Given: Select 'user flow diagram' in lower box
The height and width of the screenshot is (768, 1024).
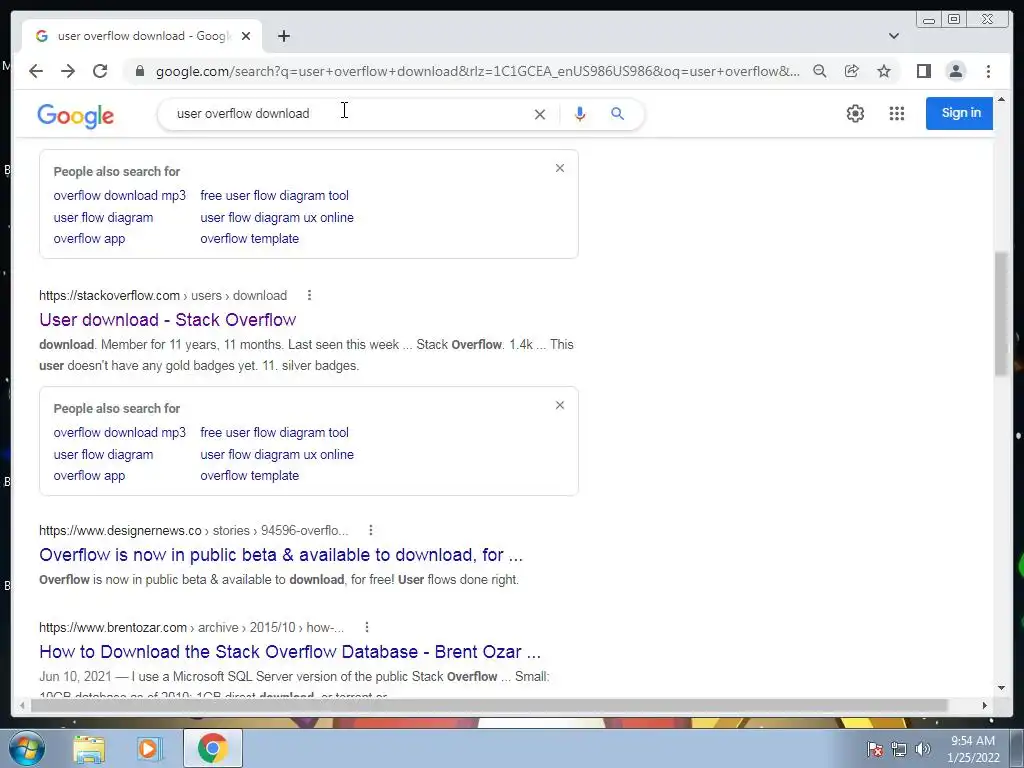Looking at the screenshot, I should tap(103, 455).
